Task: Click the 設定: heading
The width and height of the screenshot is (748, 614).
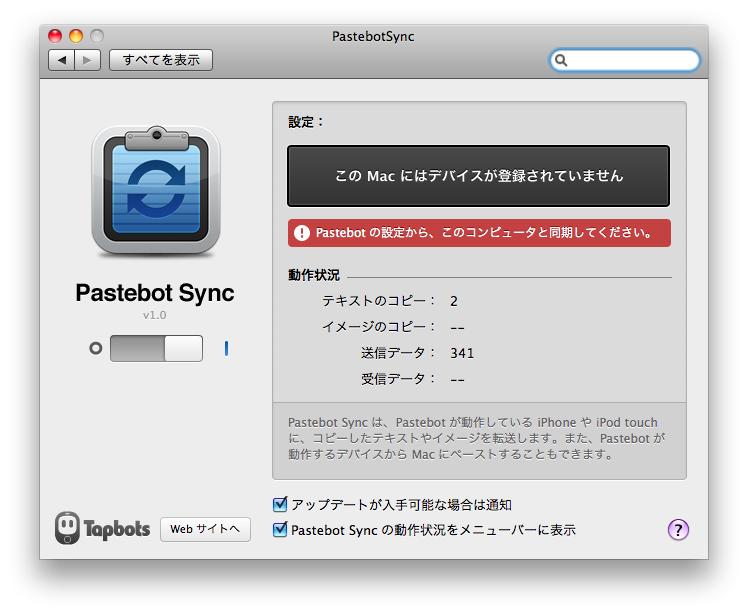Action: pos(306,122)
